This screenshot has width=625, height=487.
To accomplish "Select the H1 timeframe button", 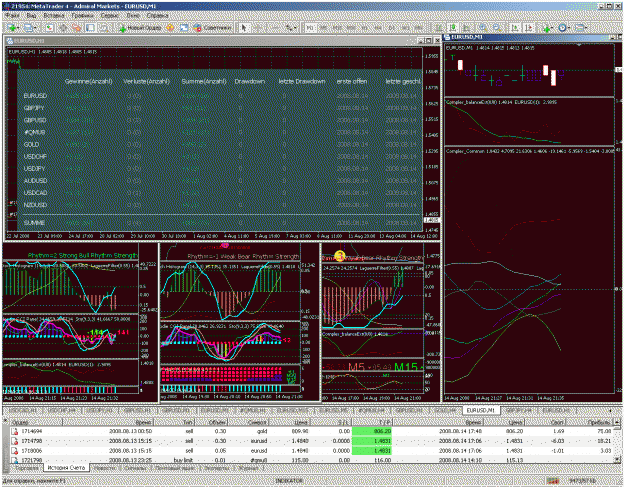I will [365, 28].
